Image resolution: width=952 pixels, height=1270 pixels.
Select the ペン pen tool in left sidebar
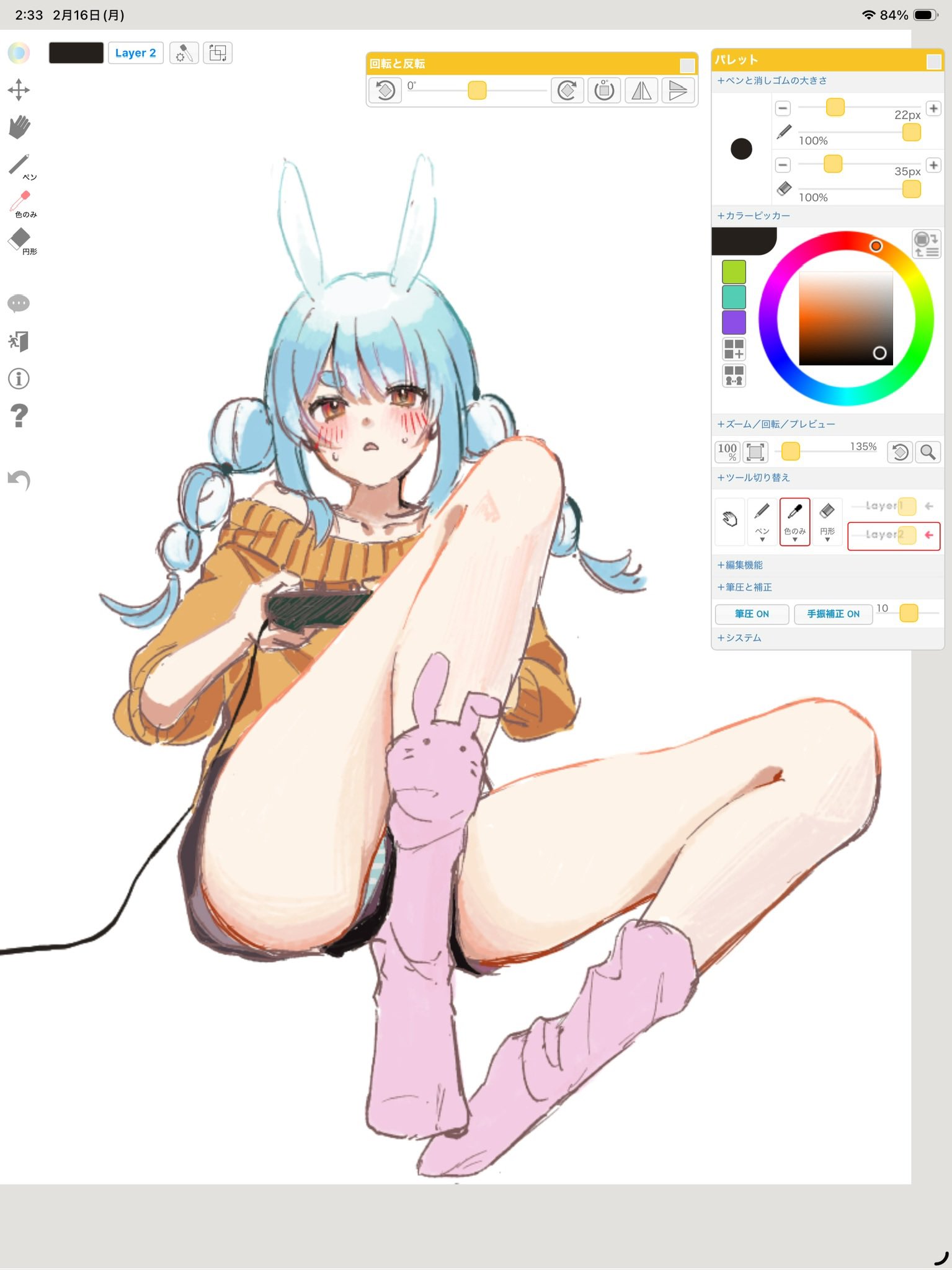(x=21, y=166)
